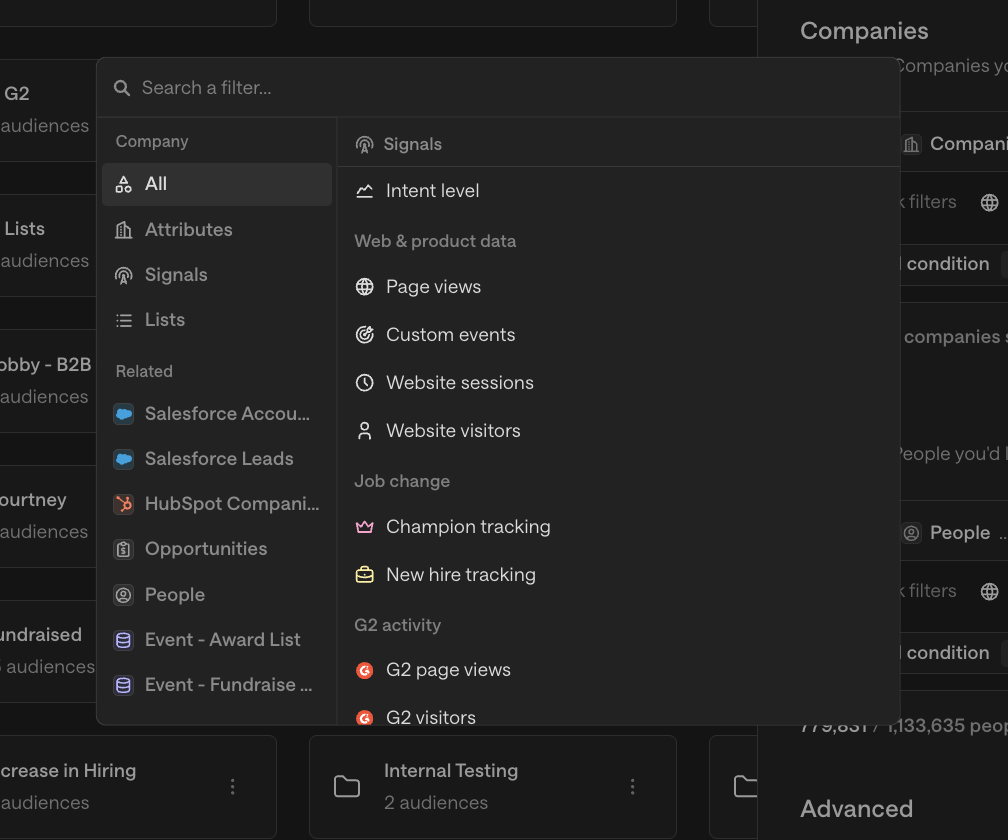Select People in Related sidebar list

217,595
